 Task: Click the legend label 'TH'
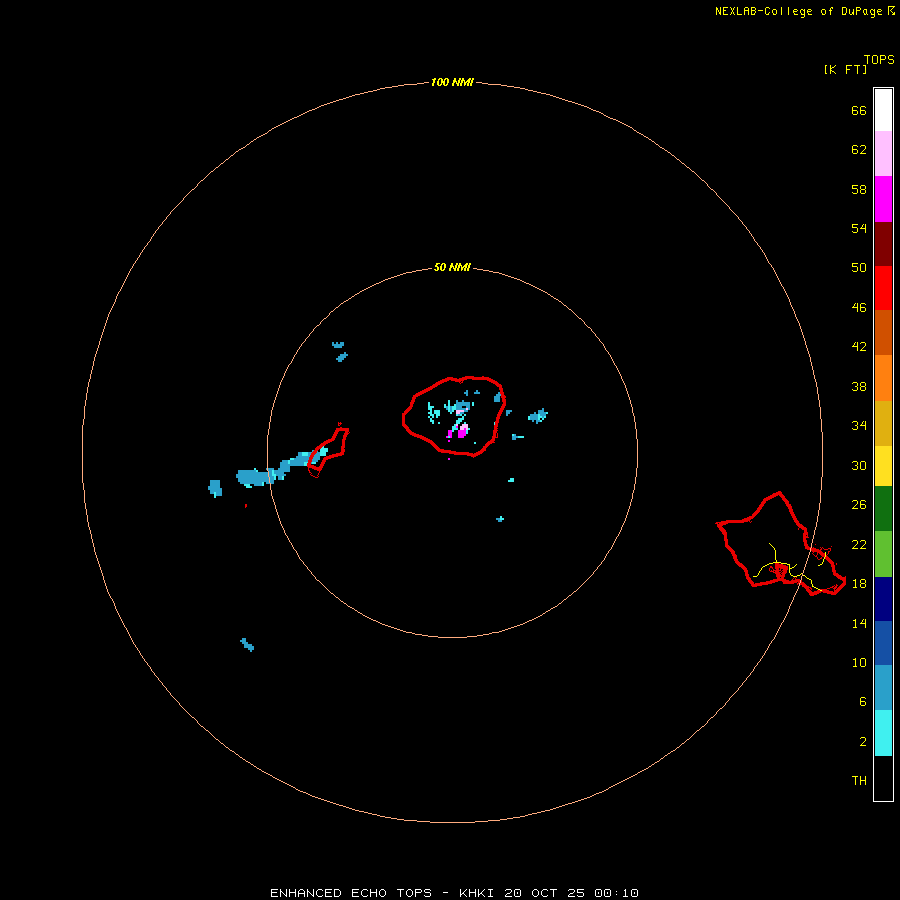(x=859, y=780)
